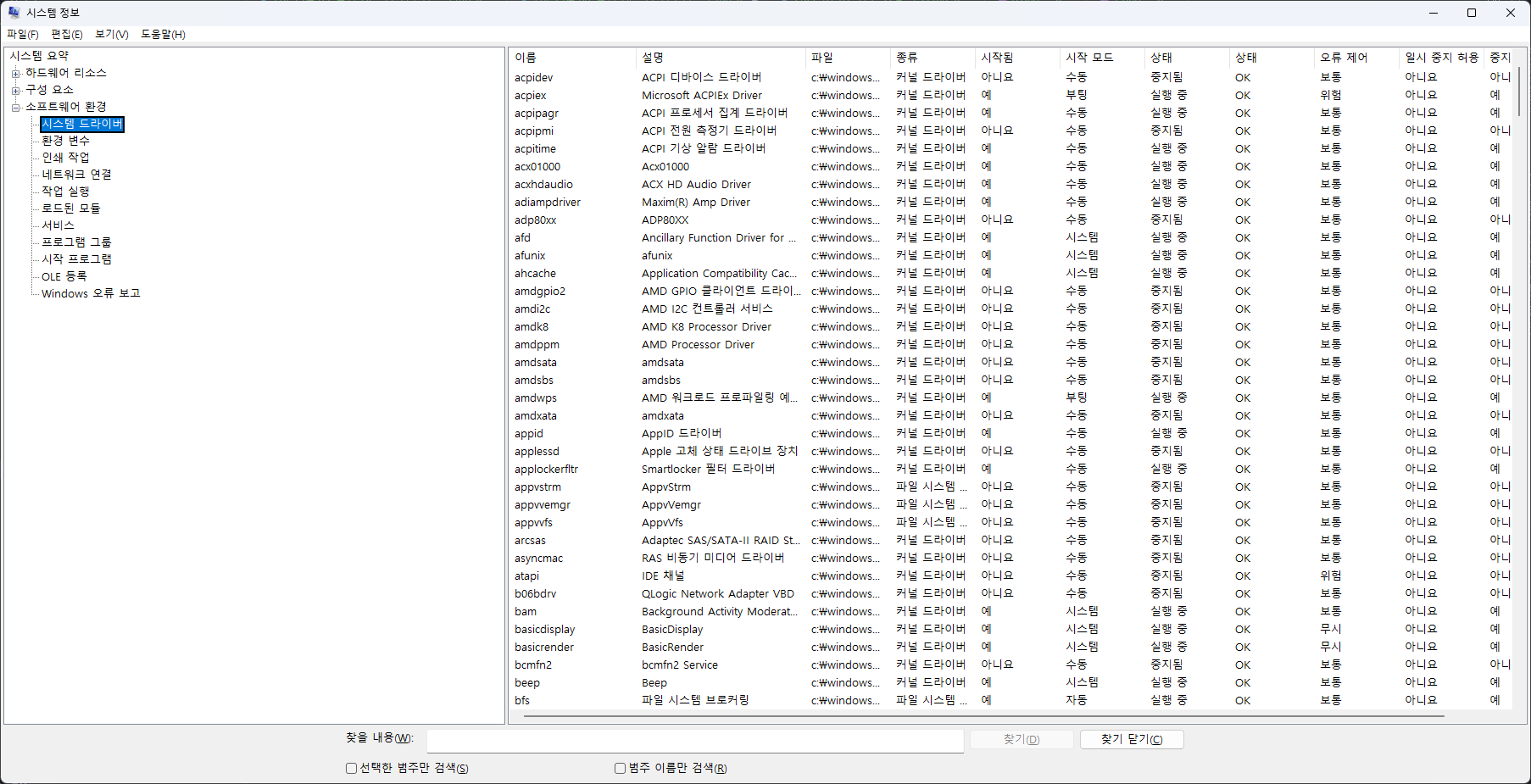
Task: Select the amdgpio2 driver row
Action: point(1010,291)
